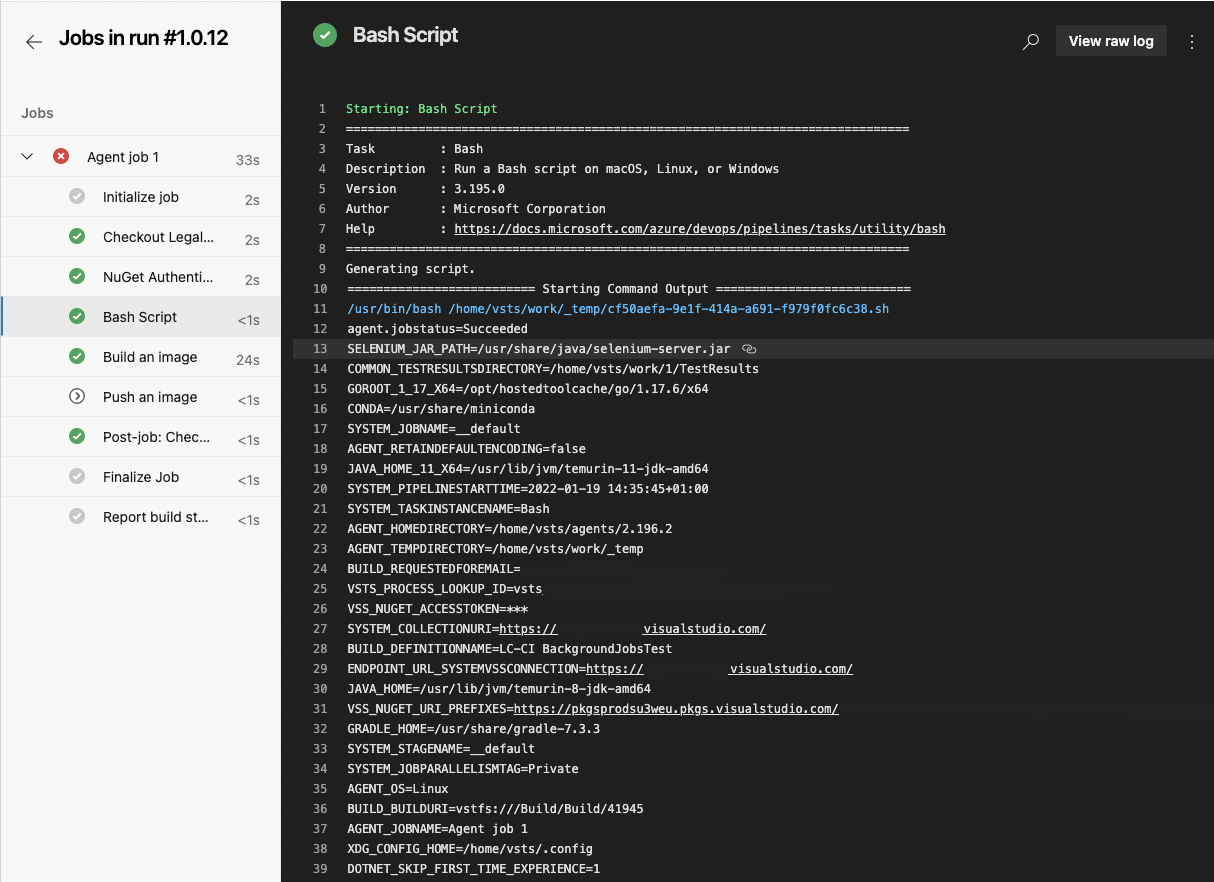
Task: Click the View raw log button
Action: point(1111,41)
